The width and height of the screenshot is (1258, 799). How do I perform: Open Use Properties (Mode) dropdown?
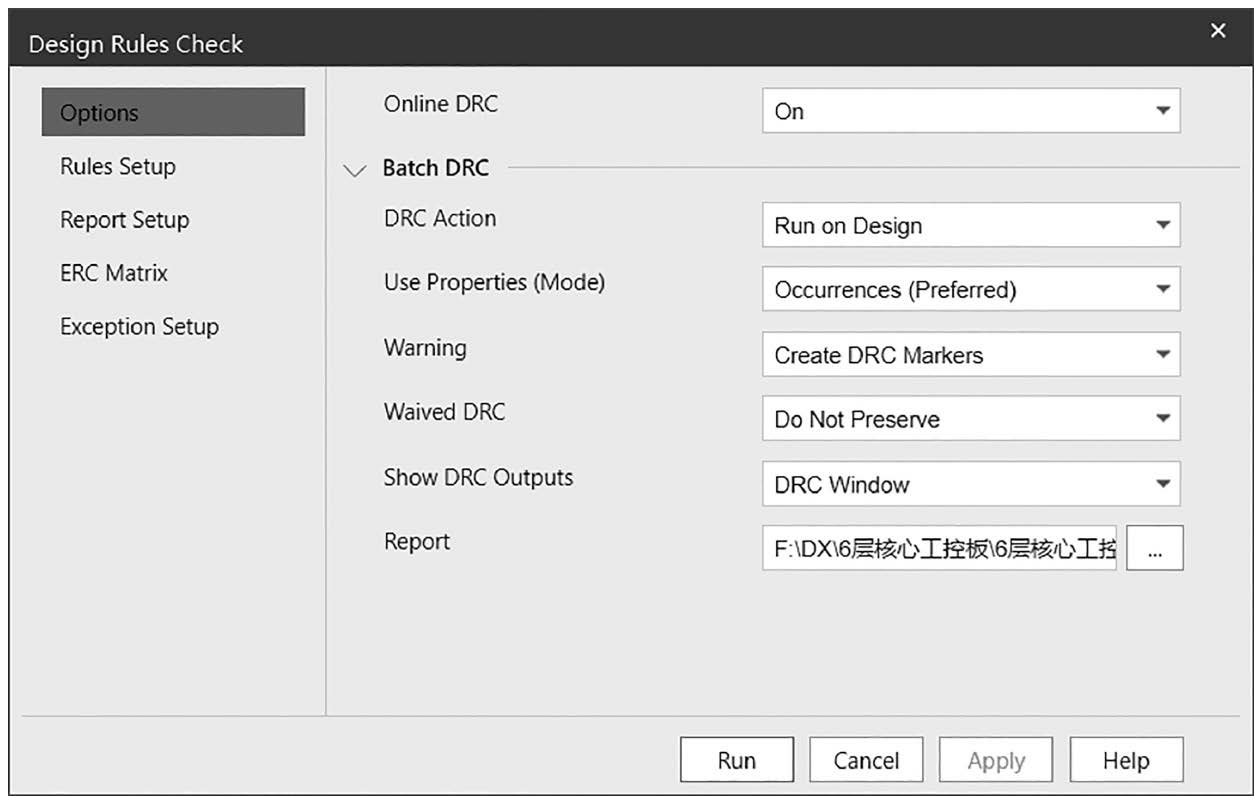pyautogui.click(x=971, y=290)
